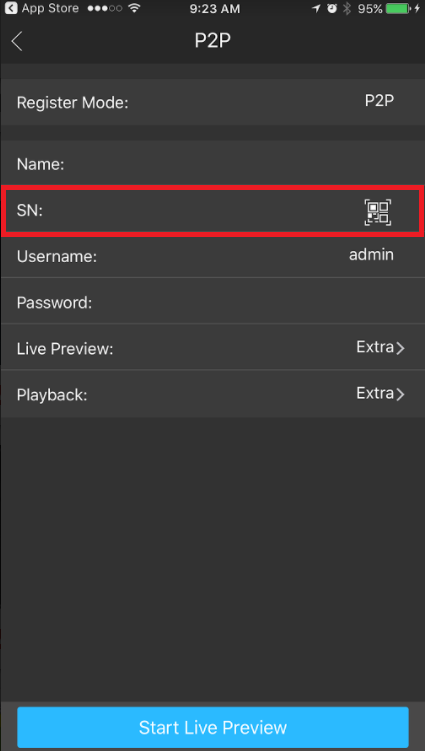This screenshot has height=751, width=425.
Task: Select the SN input field
Action: pos(212,211)
